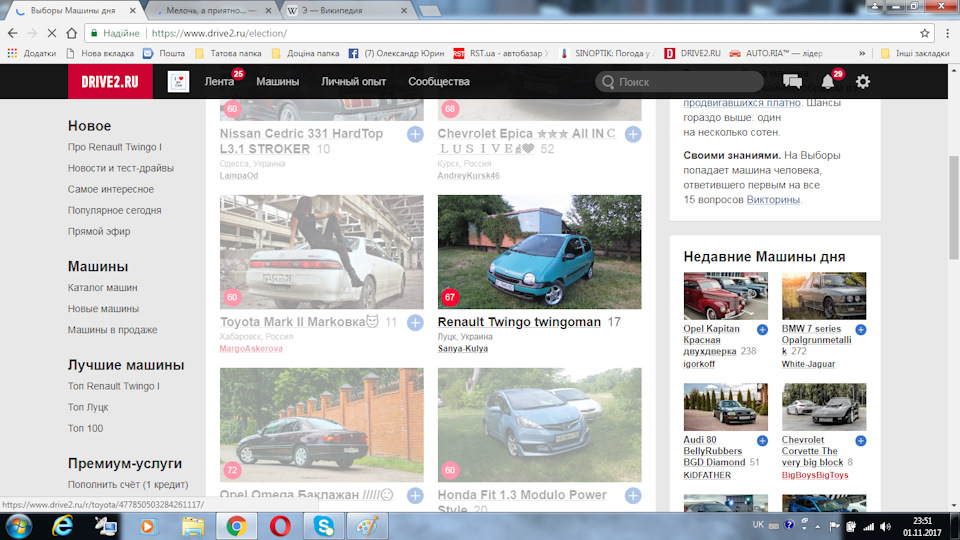
Task: Switch to Мелочь, а приятно tab
Action: pos(211,10)
